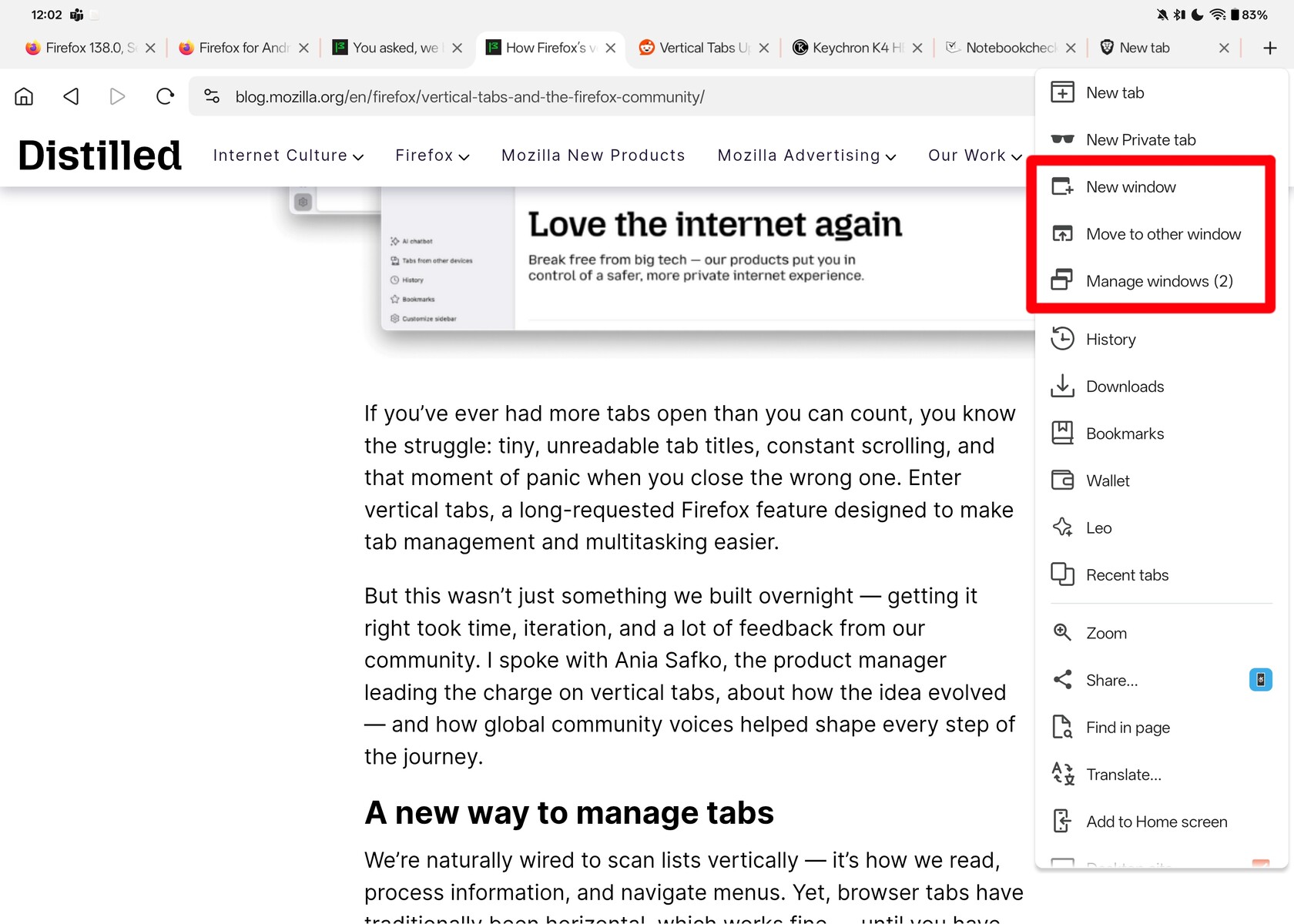This screenshot has height=924, width=1294.
Task: Click the New tab menu icon
Action: pyautogui.click(x=1063, y=92)
